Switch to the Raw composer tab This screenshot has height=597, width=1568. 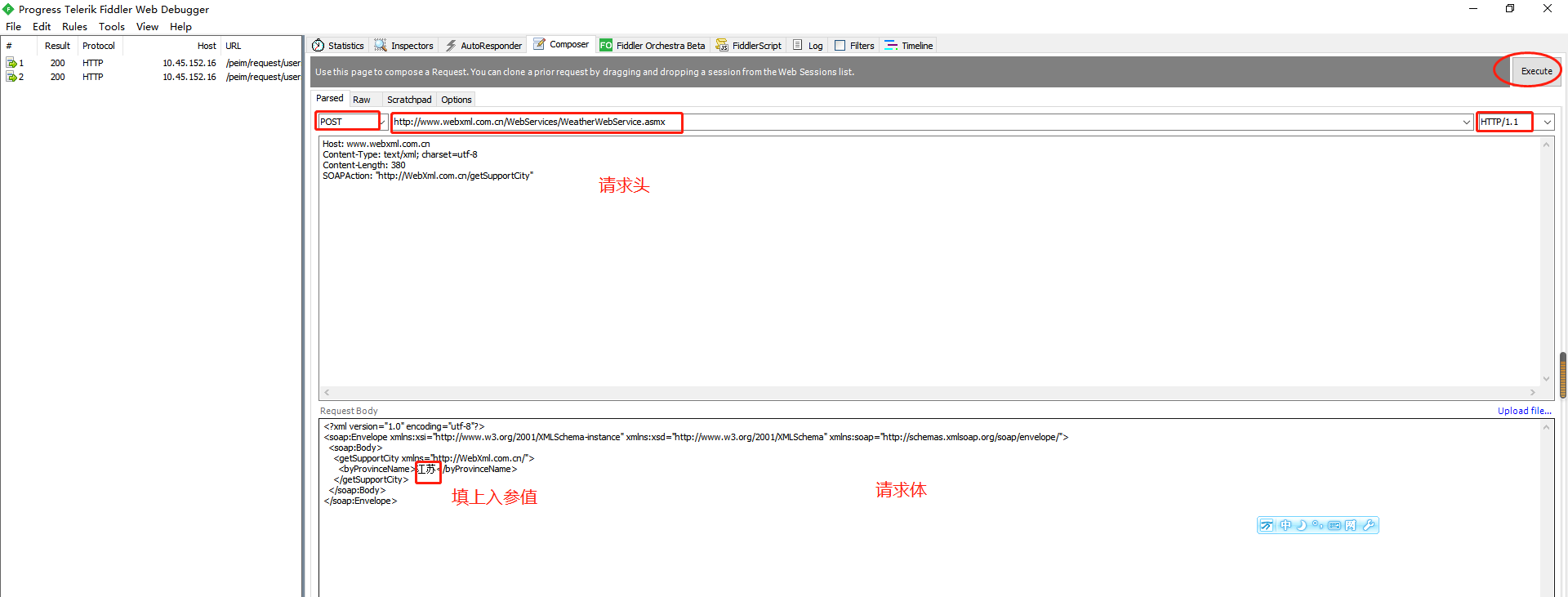coord(362,100)
